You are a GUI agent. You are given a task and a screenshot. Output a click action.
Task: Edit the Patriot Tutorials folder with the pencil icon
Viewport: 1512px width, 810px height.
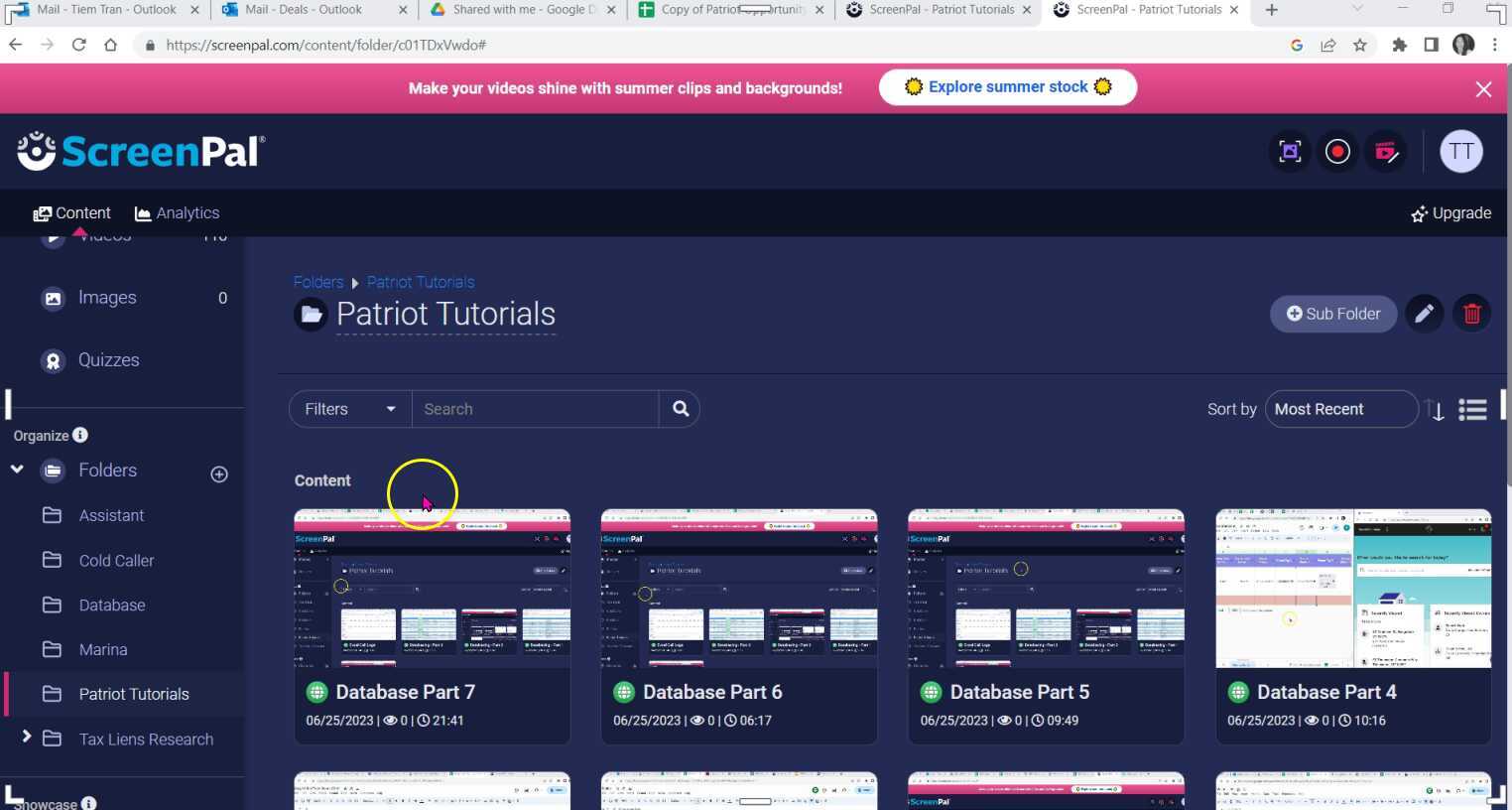[x=1424, y=314]
